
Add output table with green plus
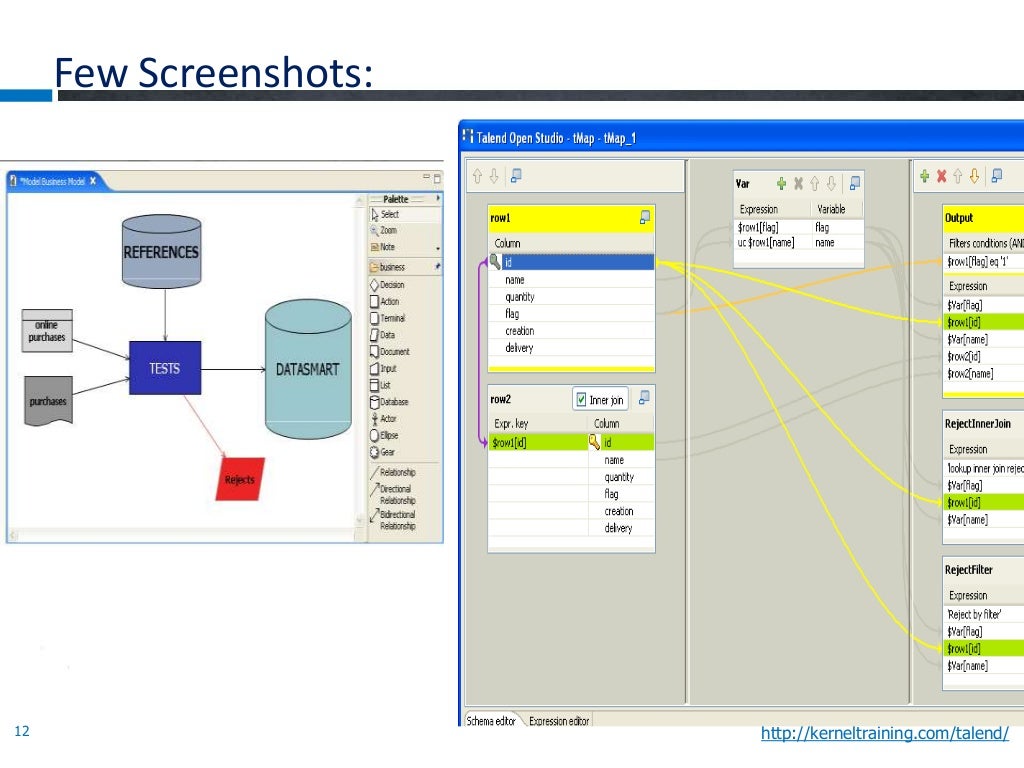pyautogui.click(x=925, y=176)
